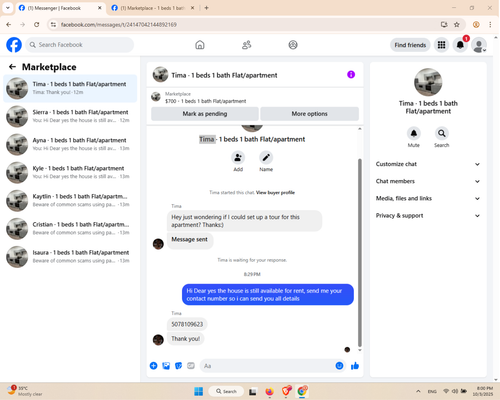Open the Windows Start menu
The image size is (500, 400).
(x=199, y=391)
